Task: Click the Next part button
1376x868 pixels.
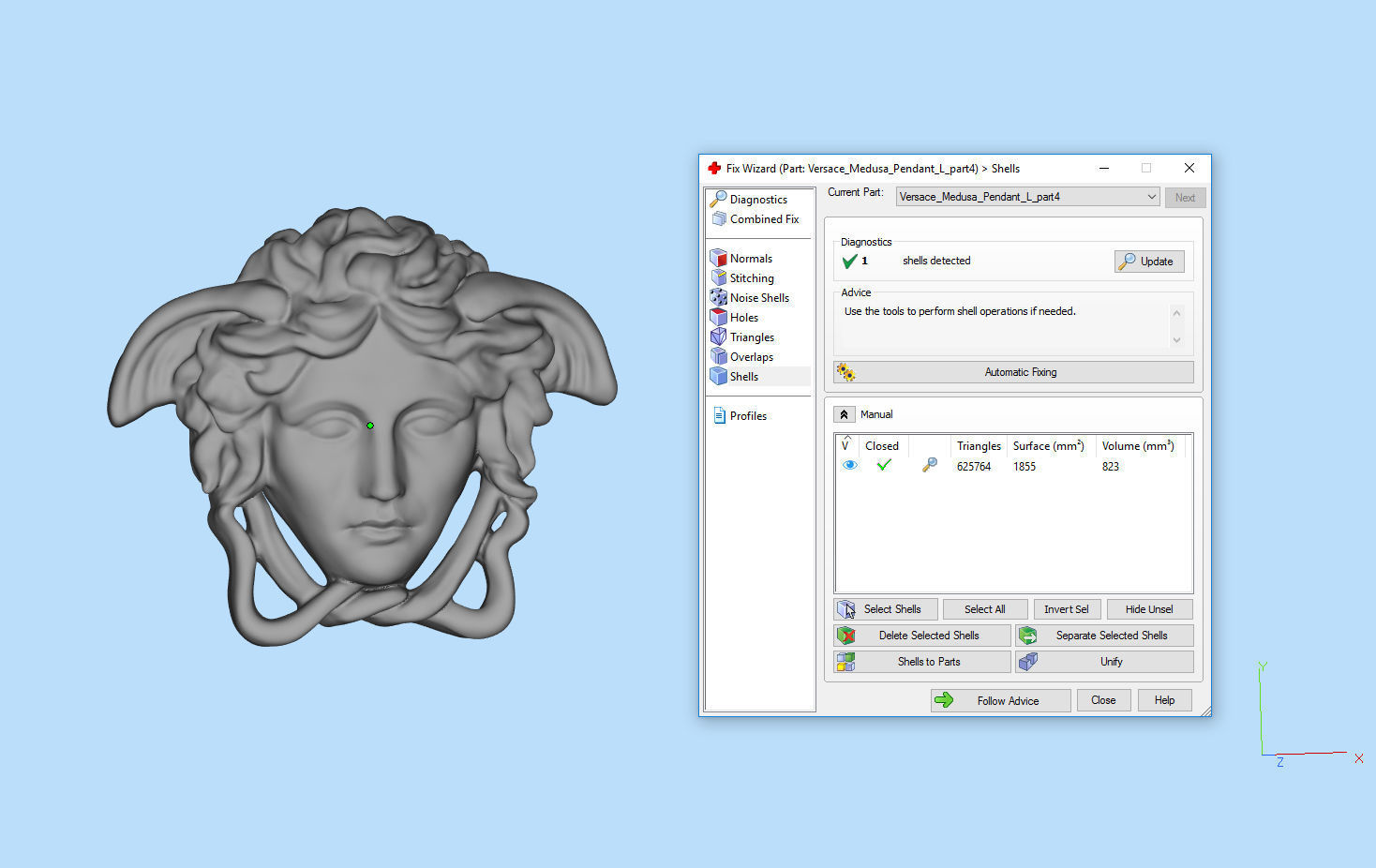Action: point(1185,198)
